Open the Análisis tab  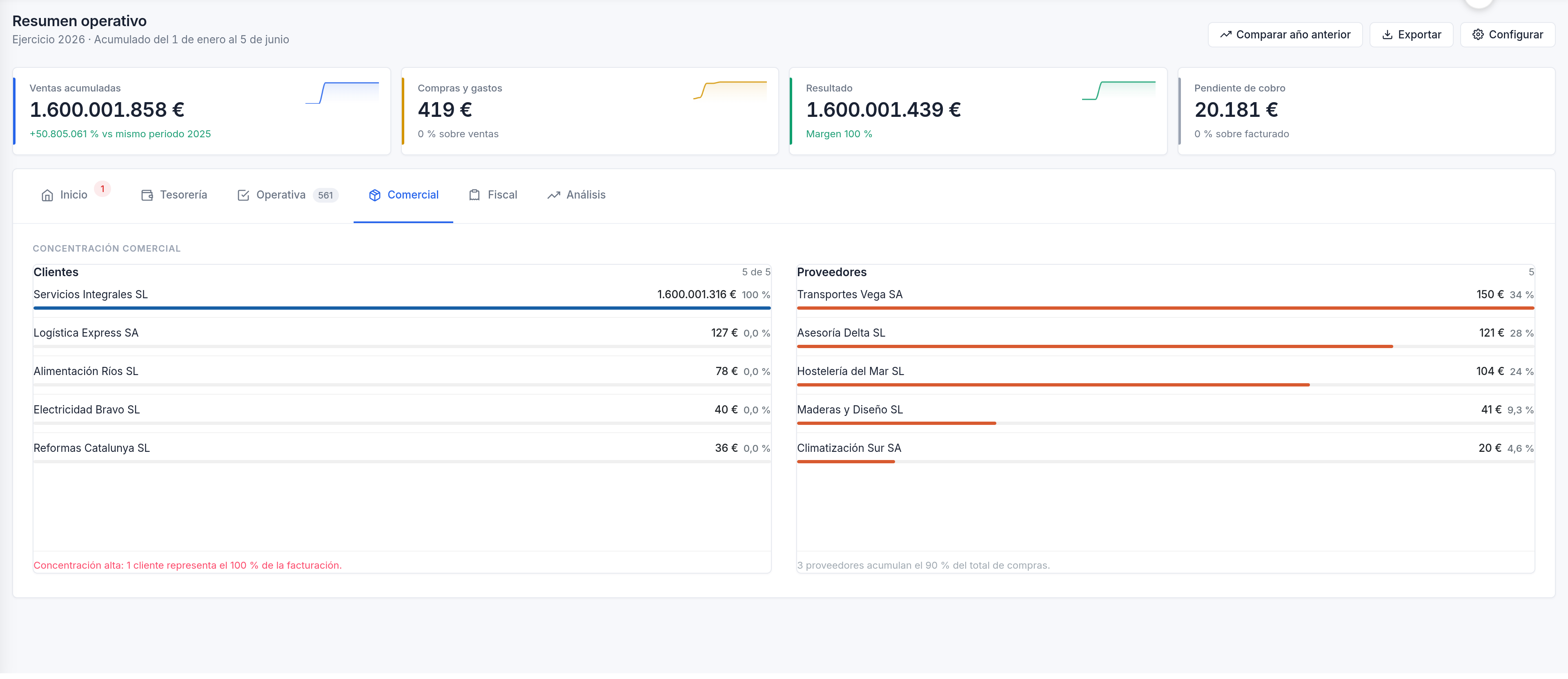pos(576,195)
